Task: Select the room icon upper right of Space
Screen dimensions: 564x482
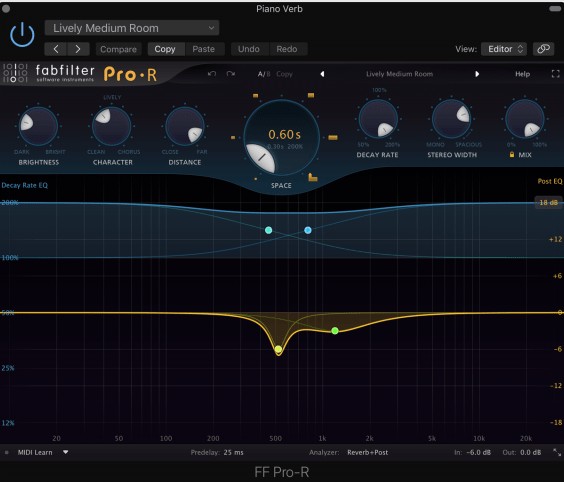Action: [311, 95]
